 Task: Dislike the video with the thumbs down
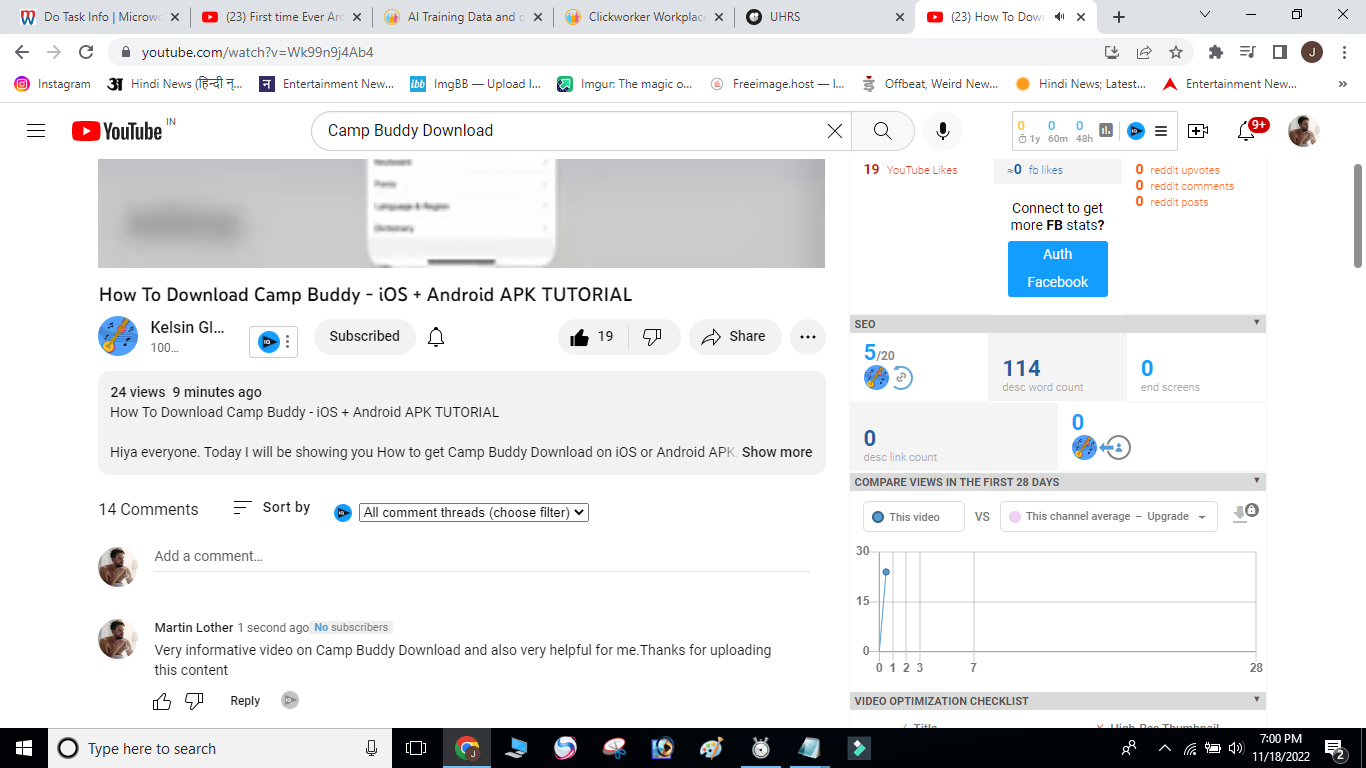pos(653,337)
